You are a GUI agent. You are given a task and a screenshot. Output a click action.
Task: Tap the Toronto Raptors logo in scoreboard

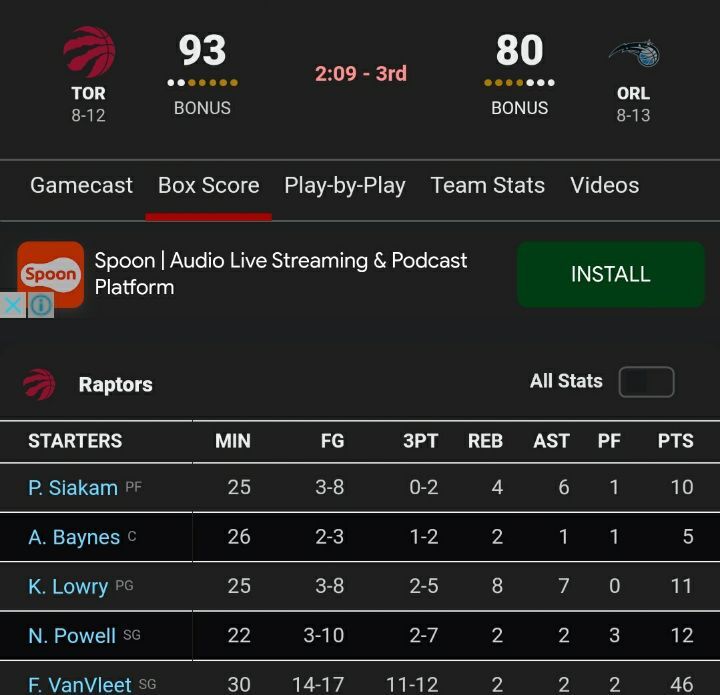pyautogui.click(x=88, y=52)
